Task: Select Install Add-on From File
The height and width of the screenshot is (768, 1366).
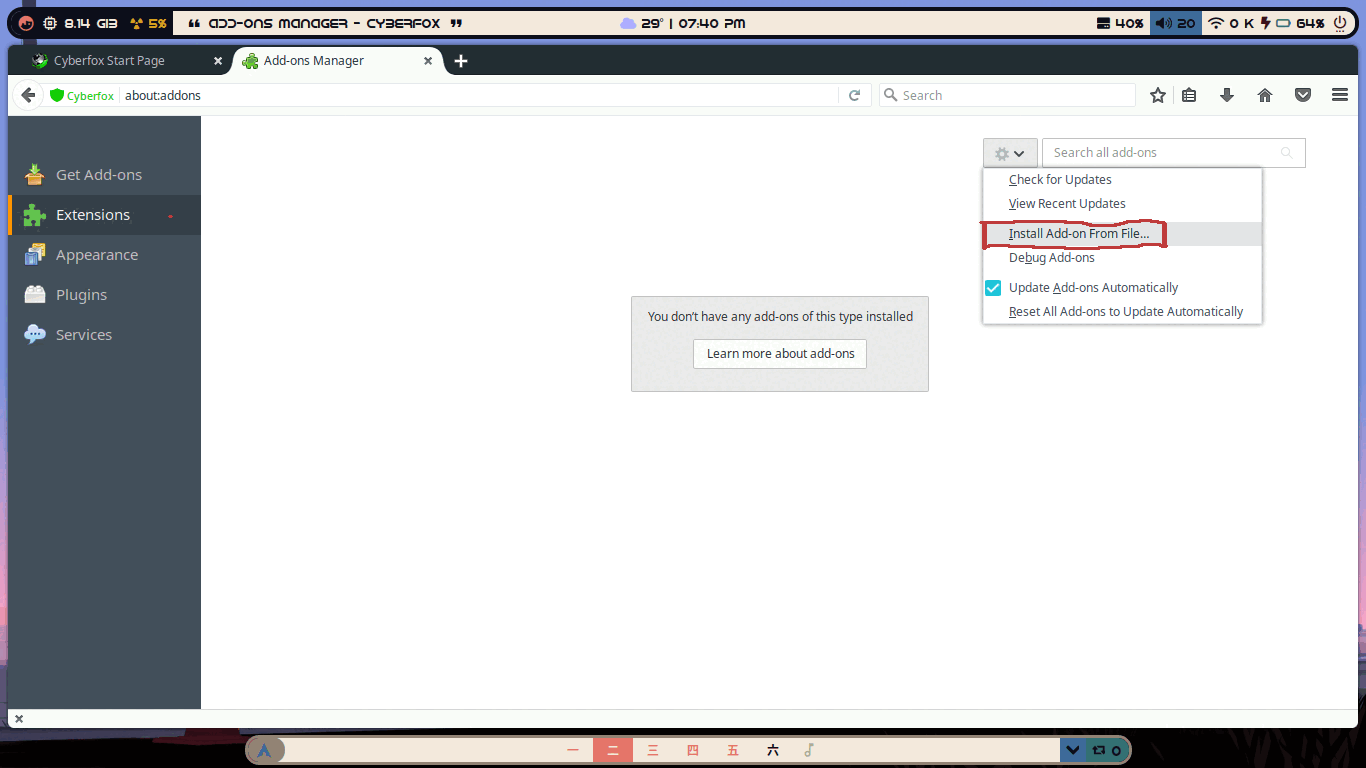Action: (x=1122, y=234)
